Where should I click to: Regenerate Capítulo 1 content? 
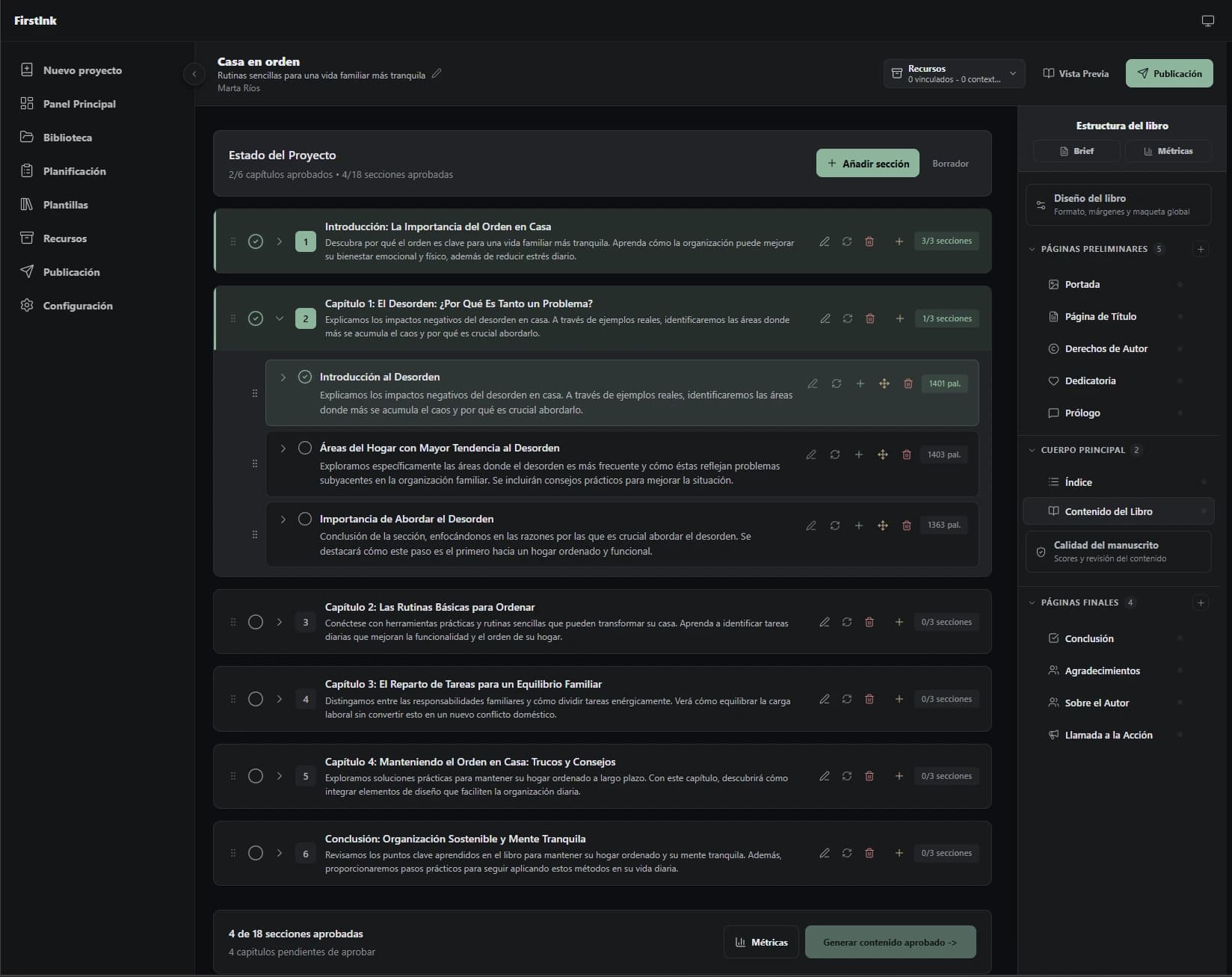[x=848, y=318]
